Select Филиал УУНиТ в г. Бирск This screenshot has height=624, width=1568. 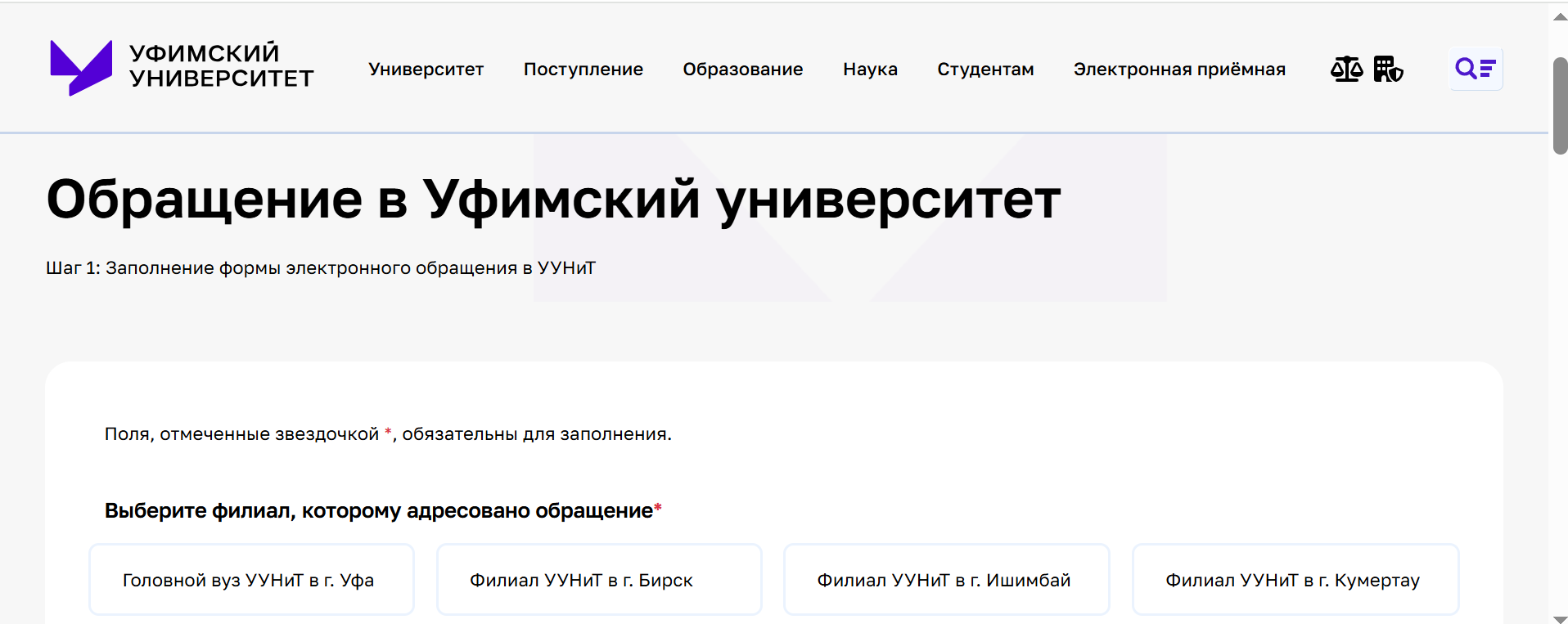(x=599, y=580)
